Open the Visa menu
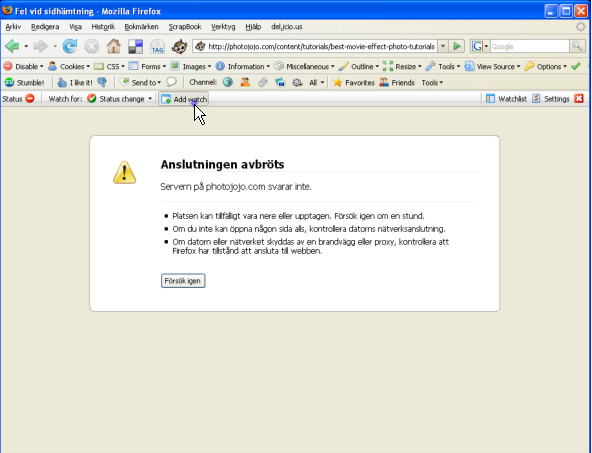Screen dimensions: 592x453 point(76,27)
